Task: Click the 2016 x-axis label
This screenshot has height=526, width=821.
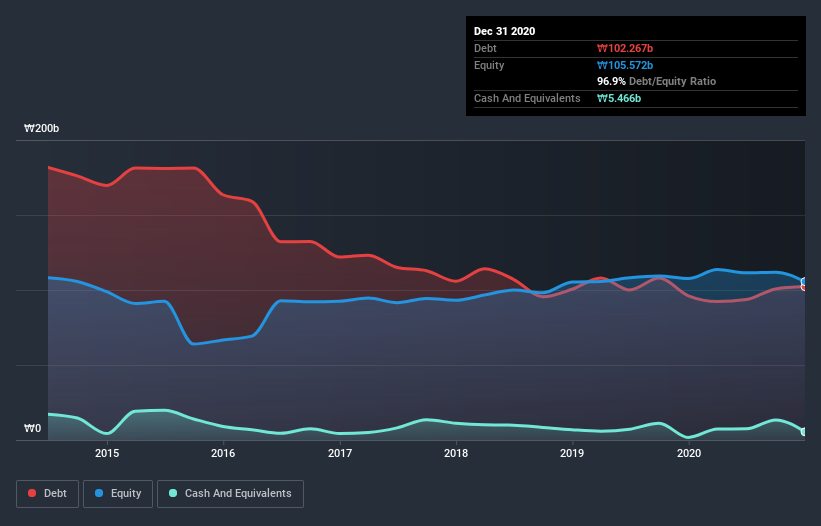Action: (223, 453)
